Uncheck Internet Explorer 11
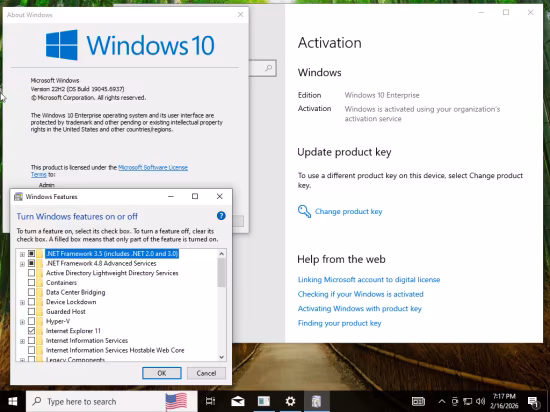Viewport: 550px width, 412px height. (31, 330)
